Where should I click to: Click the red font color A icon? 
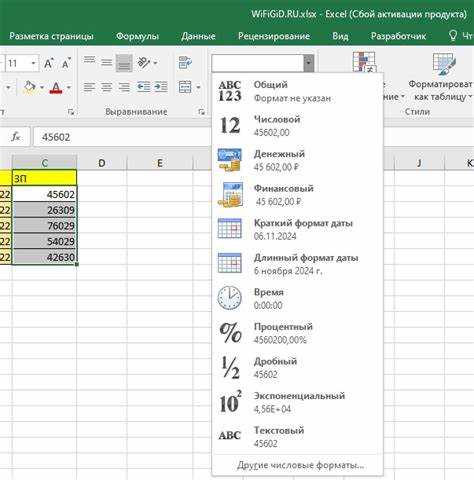[56, 88]
